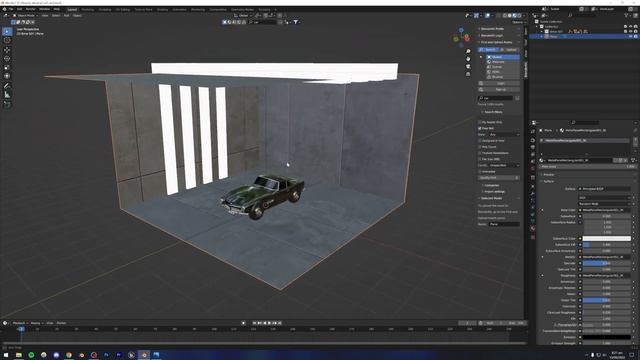This screenshot has width=640, height=360.
Task: Click the Upload tab button
Action: 510,49
